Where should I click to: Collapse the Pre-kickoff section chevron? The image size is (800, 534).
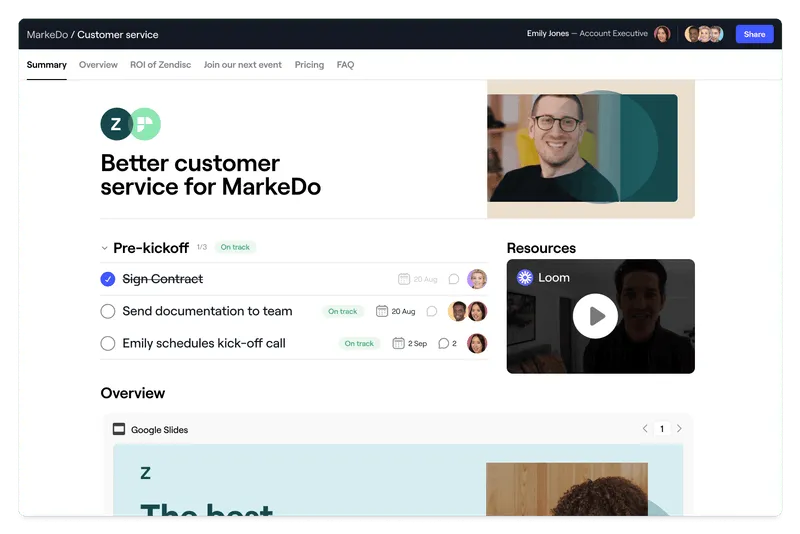[x=104, y=248]
